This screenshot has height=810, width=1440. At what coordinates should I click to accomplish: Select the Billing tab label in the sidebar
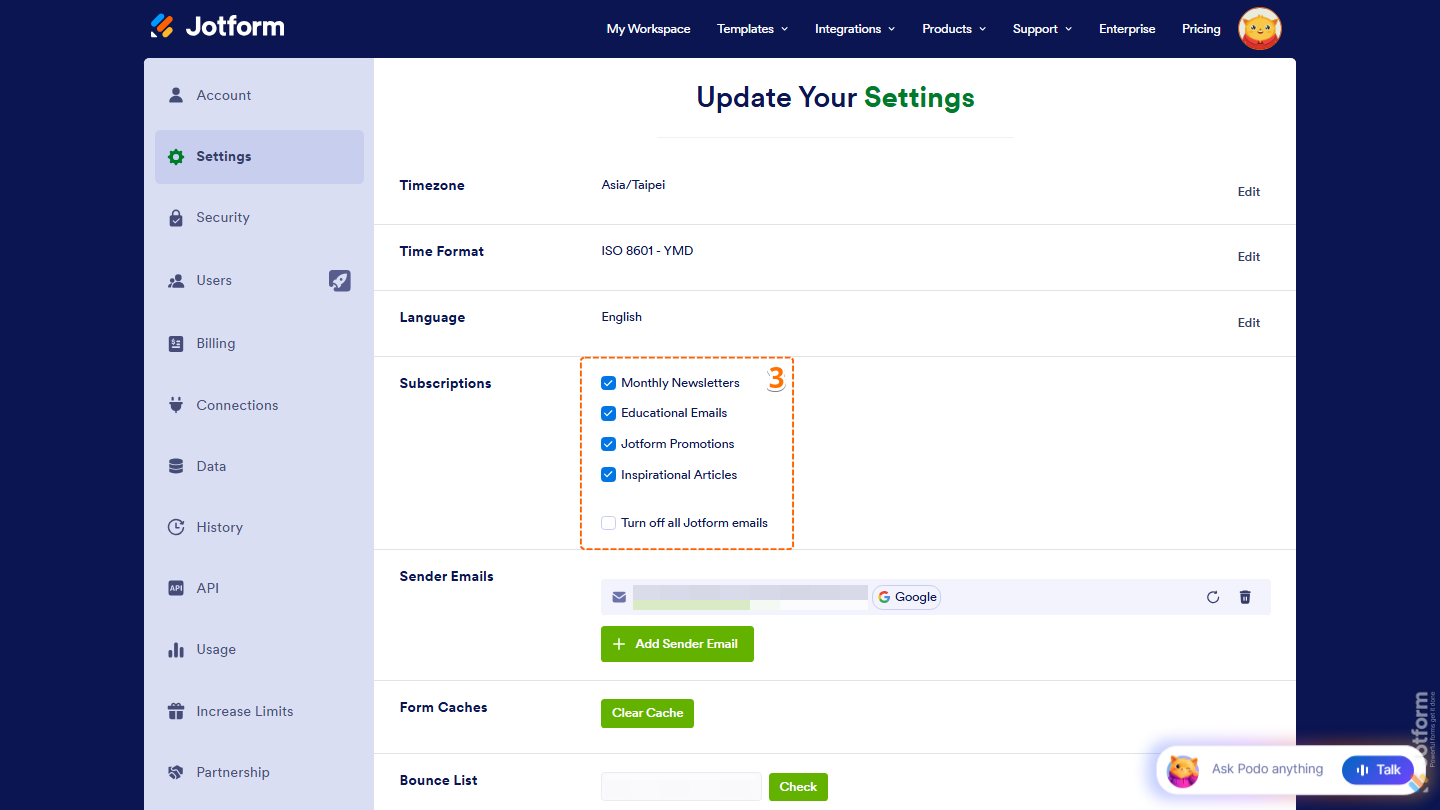(216, 344)
